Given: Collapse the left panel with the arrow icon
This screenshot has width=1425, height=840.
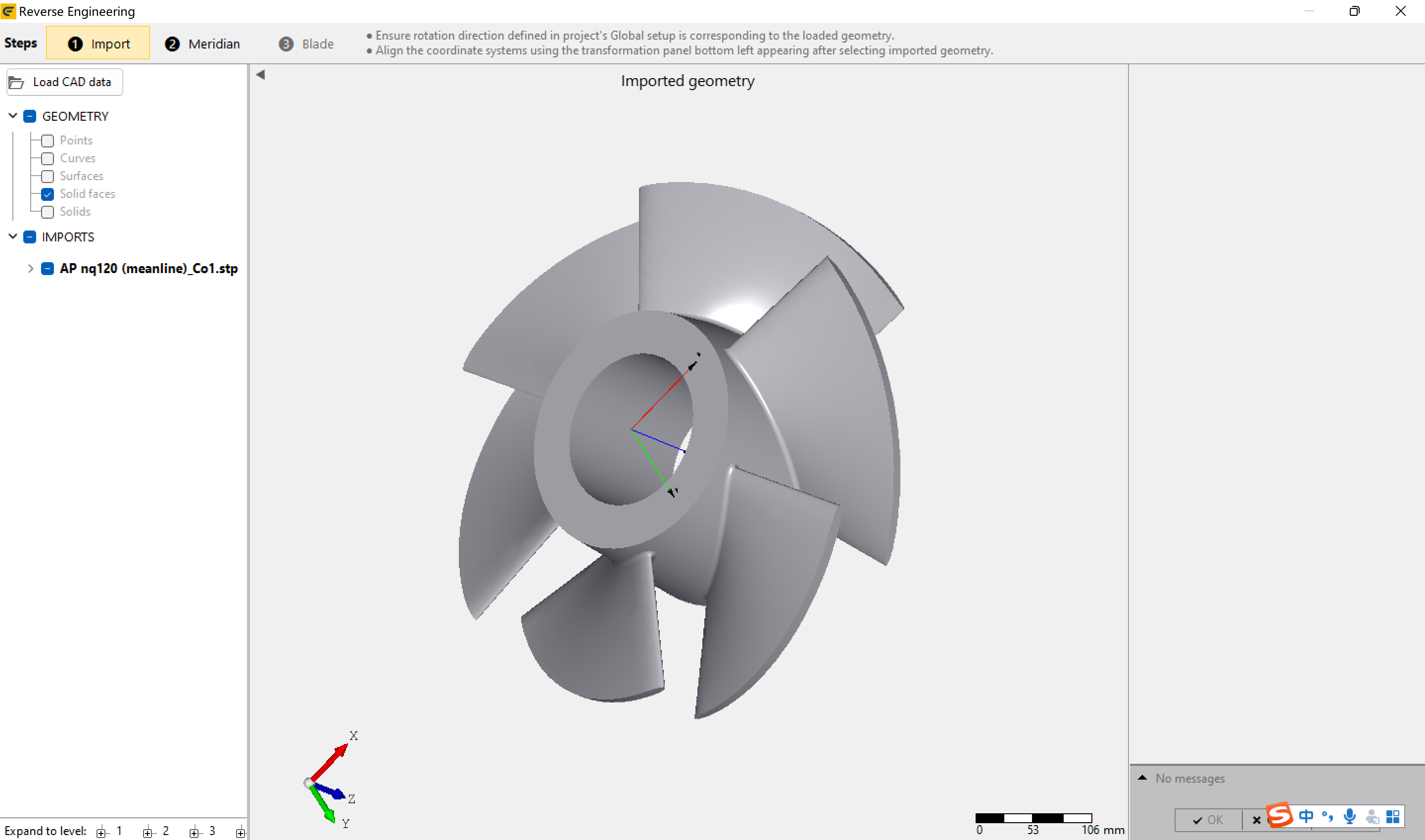Looking at the screenshot, I should pos(260,75).
